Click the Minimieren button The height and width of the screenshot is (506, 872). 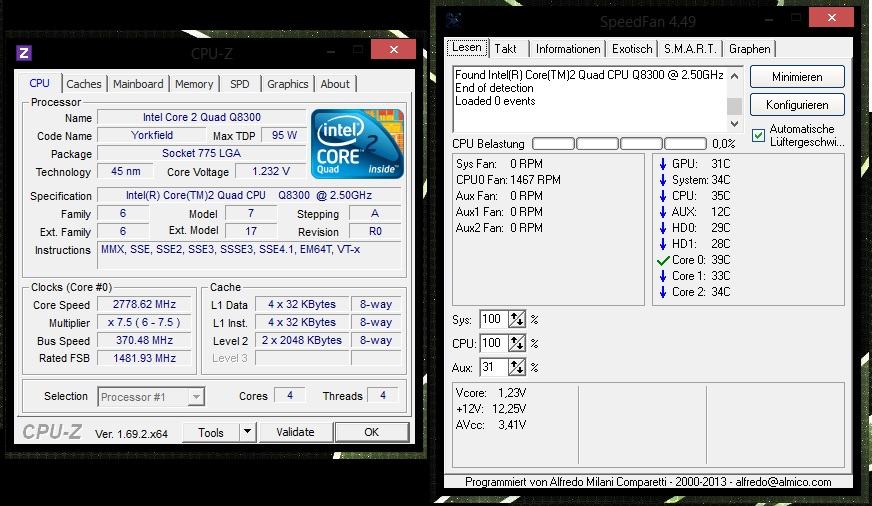click(x=797, y=77)
